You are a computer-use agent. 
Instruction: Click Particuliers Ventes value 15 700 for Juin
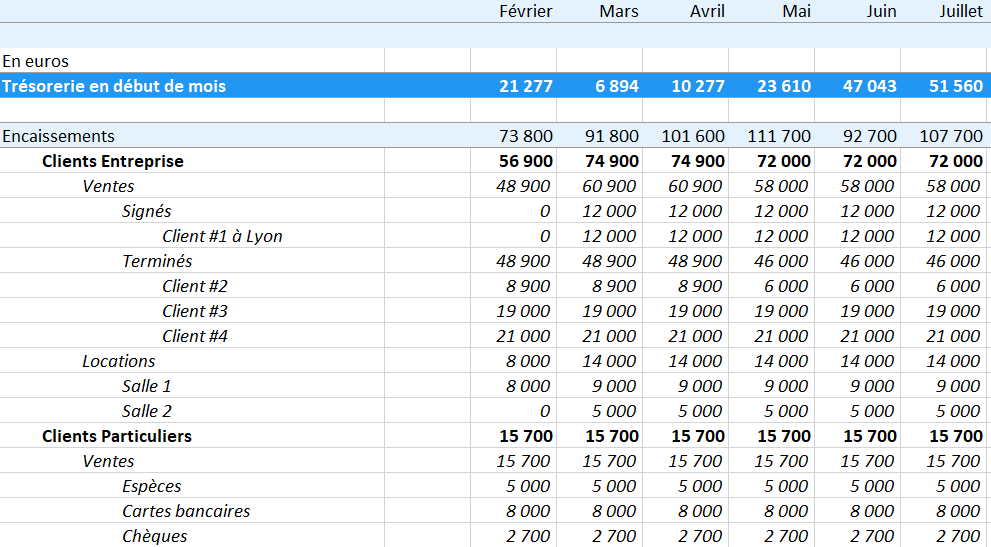click(867, 461)
